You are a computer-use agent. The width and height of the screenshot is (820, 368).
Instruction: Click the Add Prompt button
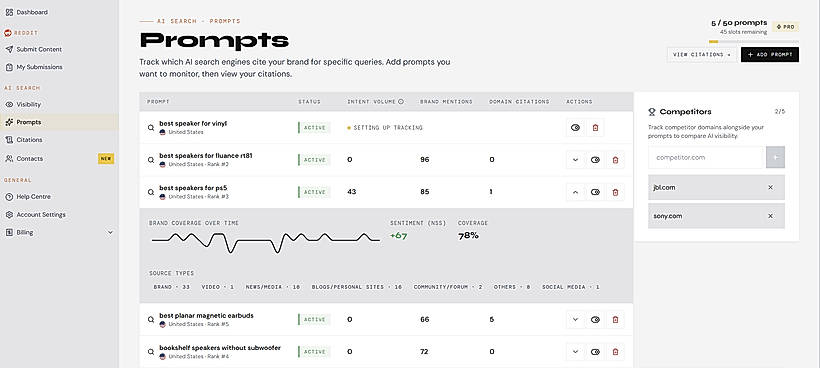[x=770, y=54]
